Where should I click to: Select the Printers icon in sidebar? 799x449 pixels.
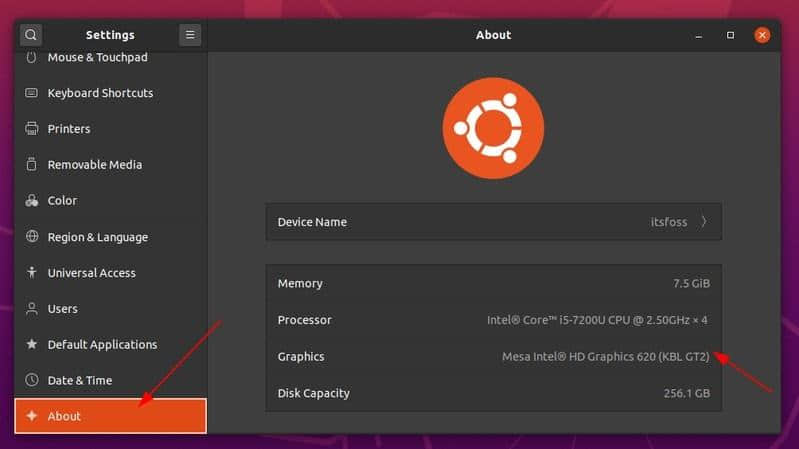pos(31,129)
